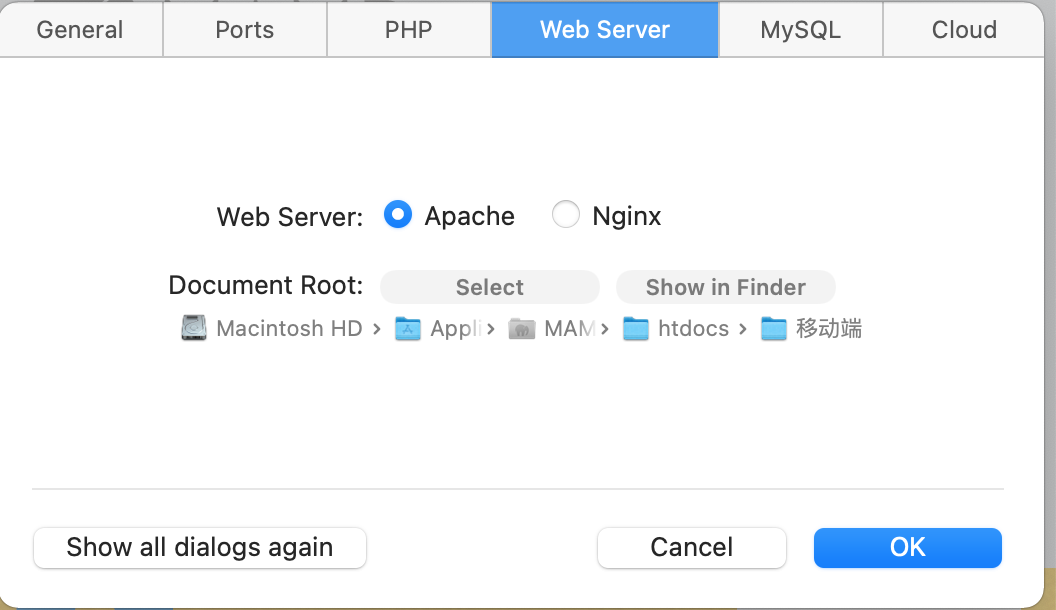1056x610 pixels.
Task: Open the MySQL tab
Action: click(x=801, y=29)
